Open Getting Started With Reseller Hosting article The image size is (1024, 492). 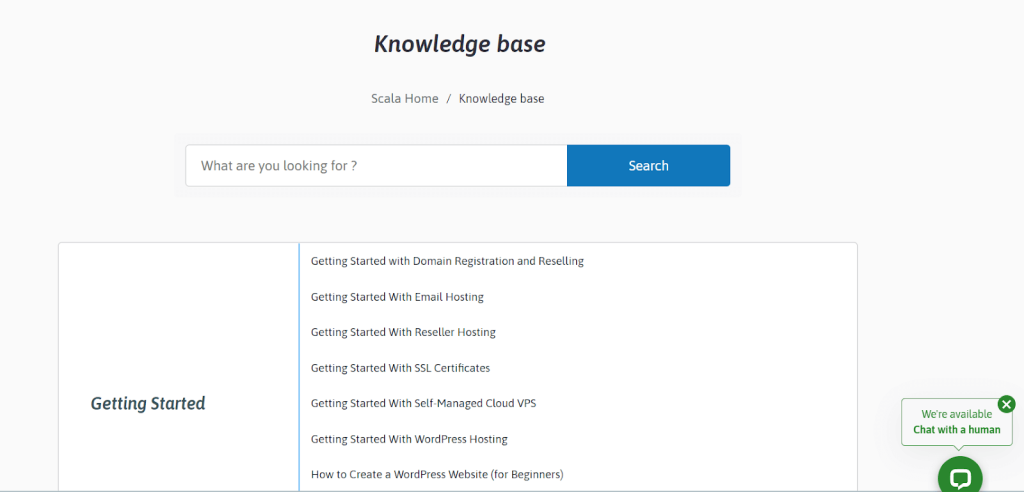click(x=403, y=332)
